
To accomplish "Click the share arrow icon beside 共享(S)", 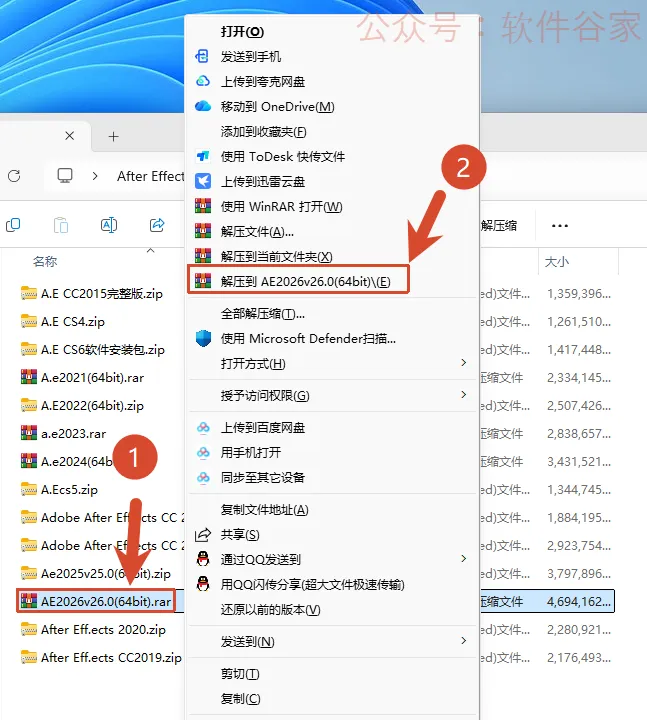I will [203, 534].
